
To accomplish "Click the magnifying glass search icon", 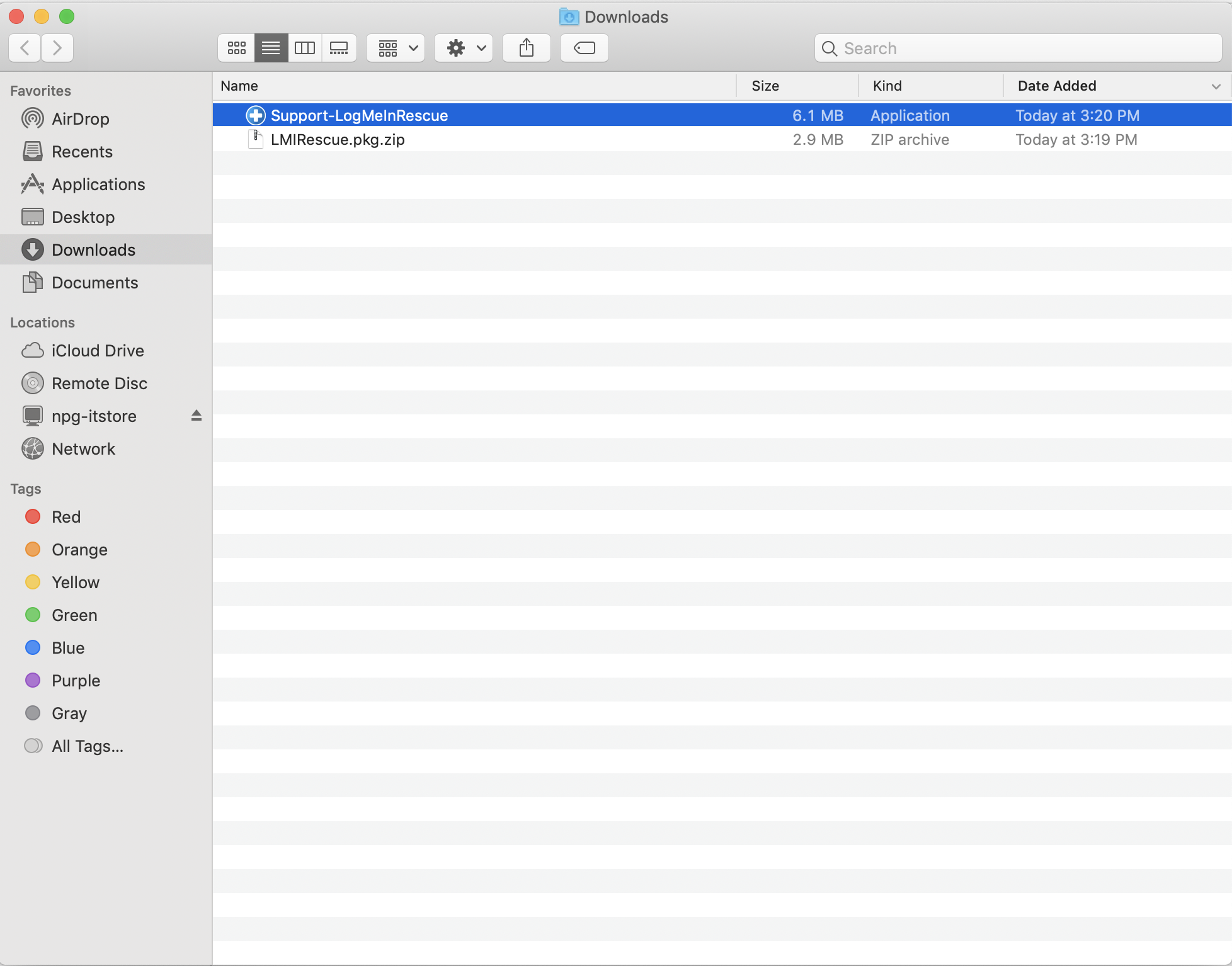I will [x=830, y=48].
